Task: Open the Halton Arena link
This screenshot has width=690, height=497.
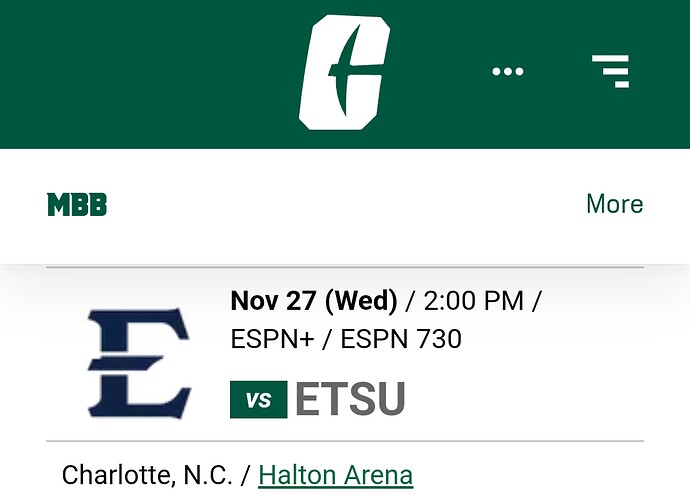Action: [335, 475]
